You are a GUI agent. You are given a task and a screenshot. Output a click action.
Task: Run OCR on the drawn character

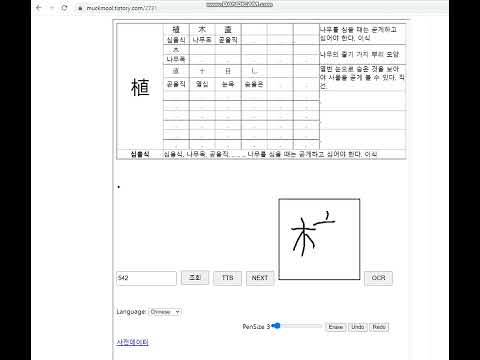(378, 278)
